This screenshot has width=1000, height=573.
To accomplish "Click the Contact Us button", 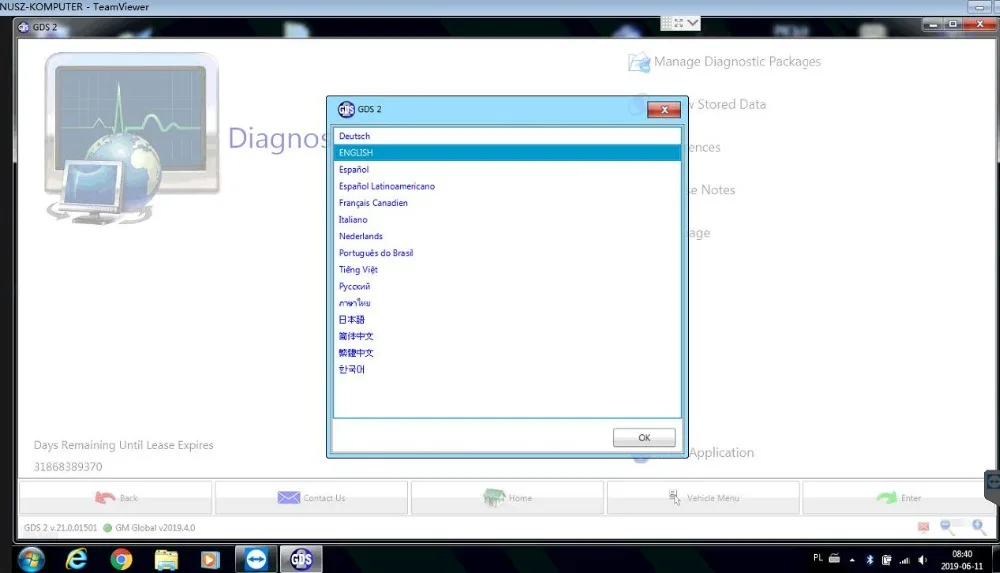I will [x=311, y=498].
